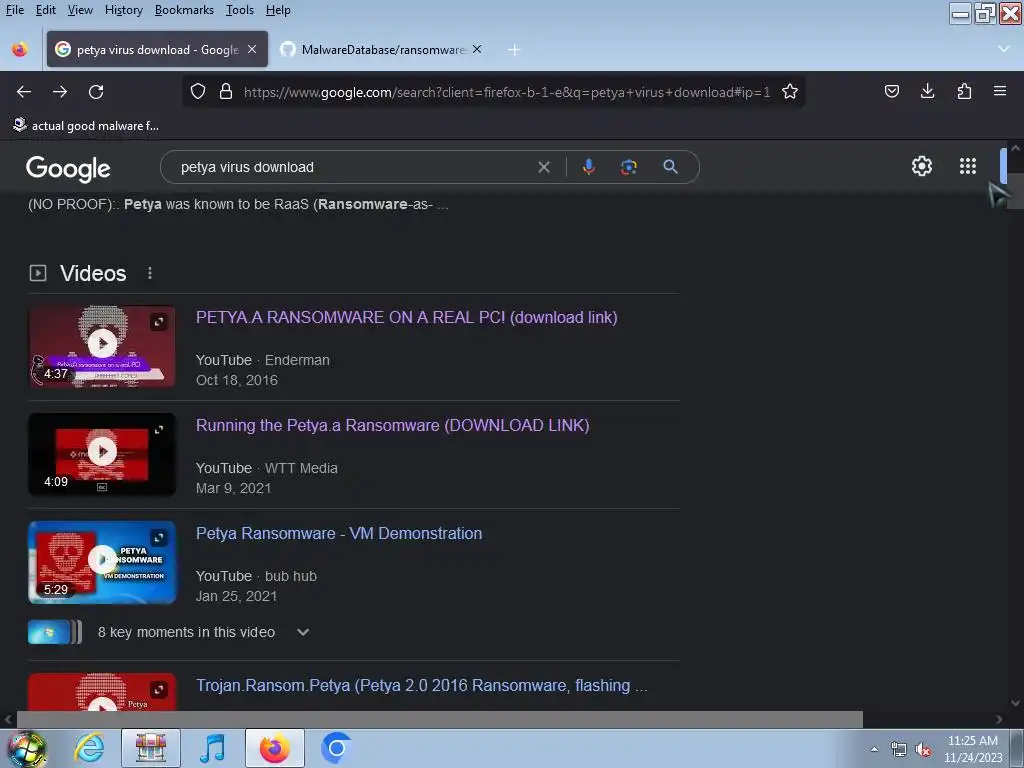Click horizontal scrollbar left arrow

click(x=8, y=719)
